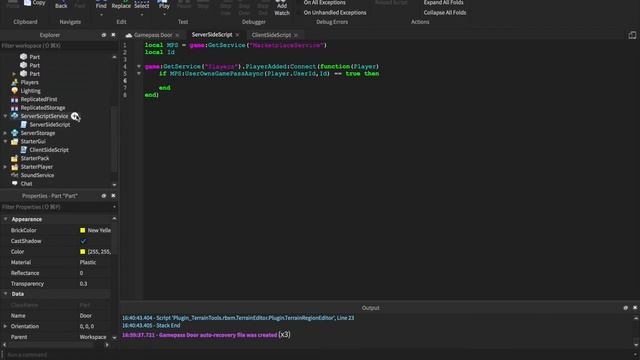The width and height of the screenshot is (640, 360).
Task: Click Add Watch in Debugger group
Action: tap(282, 9)
